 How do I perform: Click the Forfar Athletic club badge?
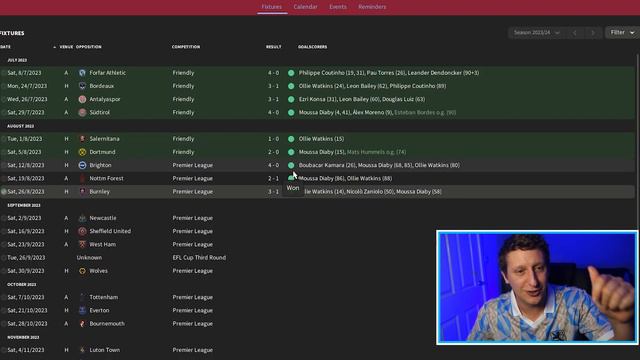coord(82,73)
